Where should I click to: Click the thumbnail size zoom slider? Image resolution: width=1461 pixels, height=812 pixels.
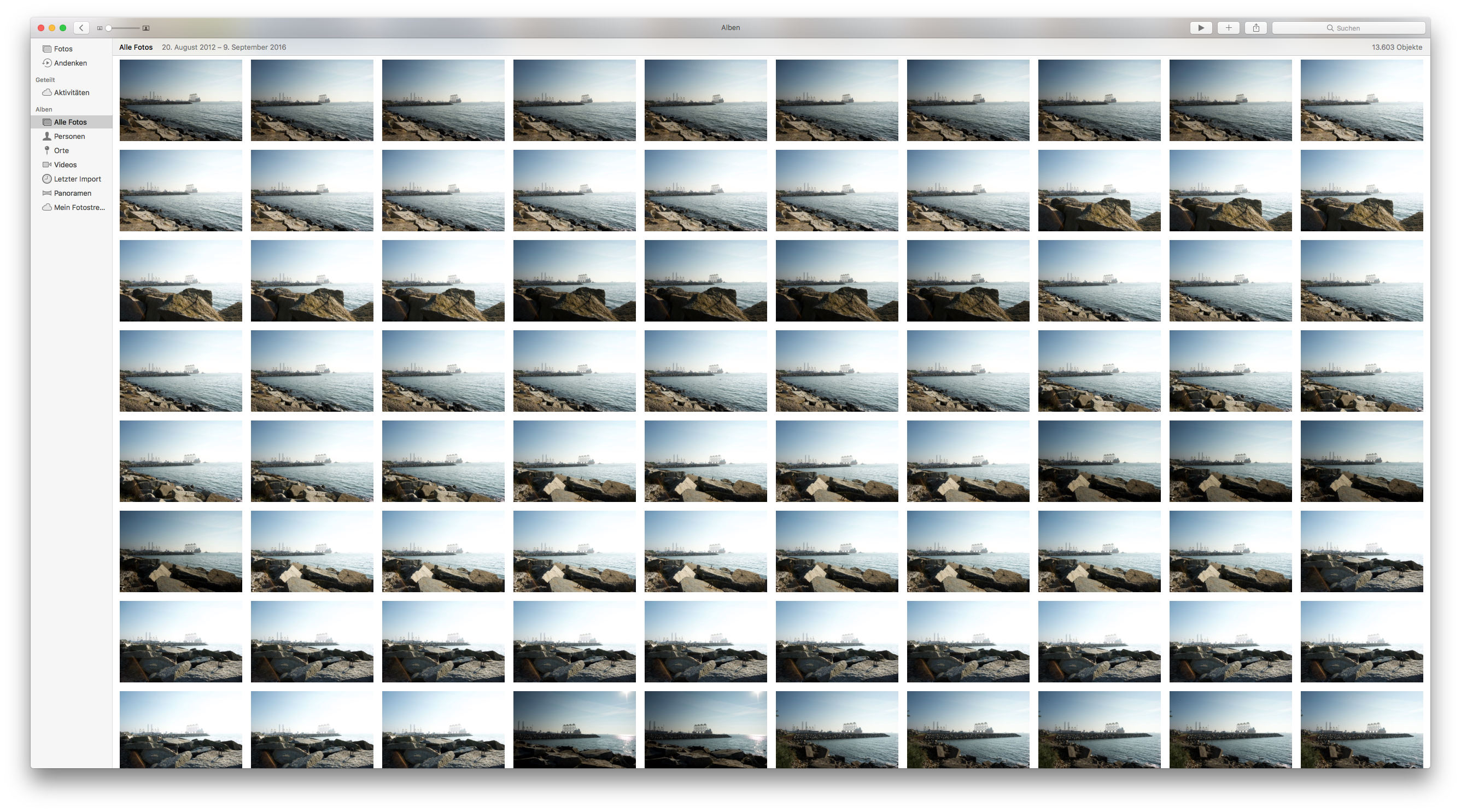pyautogui.click(x=123, y=28)
